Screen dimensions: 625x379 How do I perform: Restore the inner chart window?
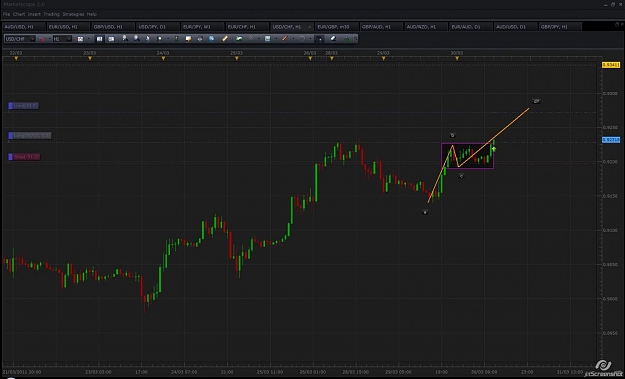point(617,24)
